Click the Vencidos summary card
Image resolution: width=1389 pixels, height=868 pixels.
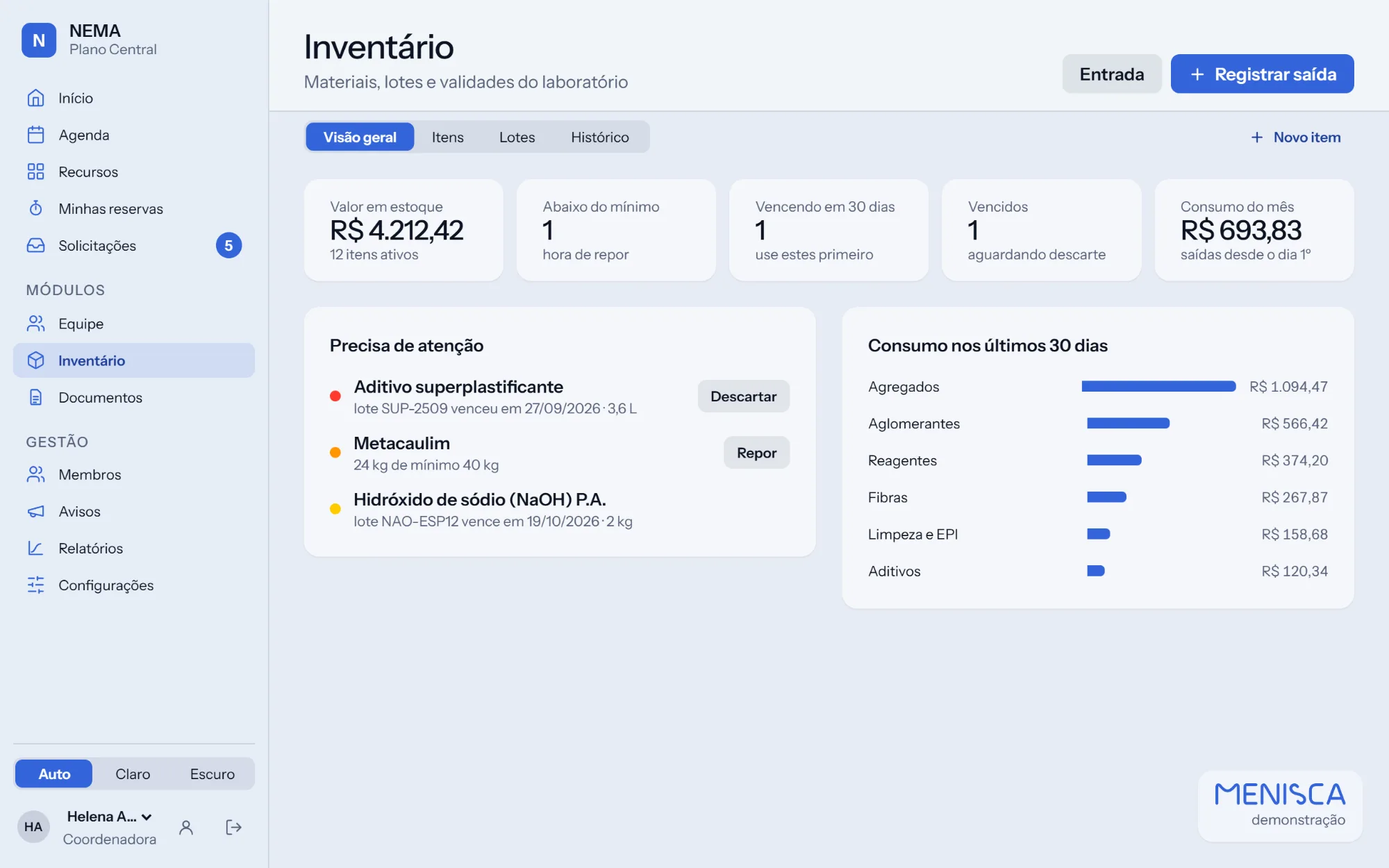(x=1041, y=230)
